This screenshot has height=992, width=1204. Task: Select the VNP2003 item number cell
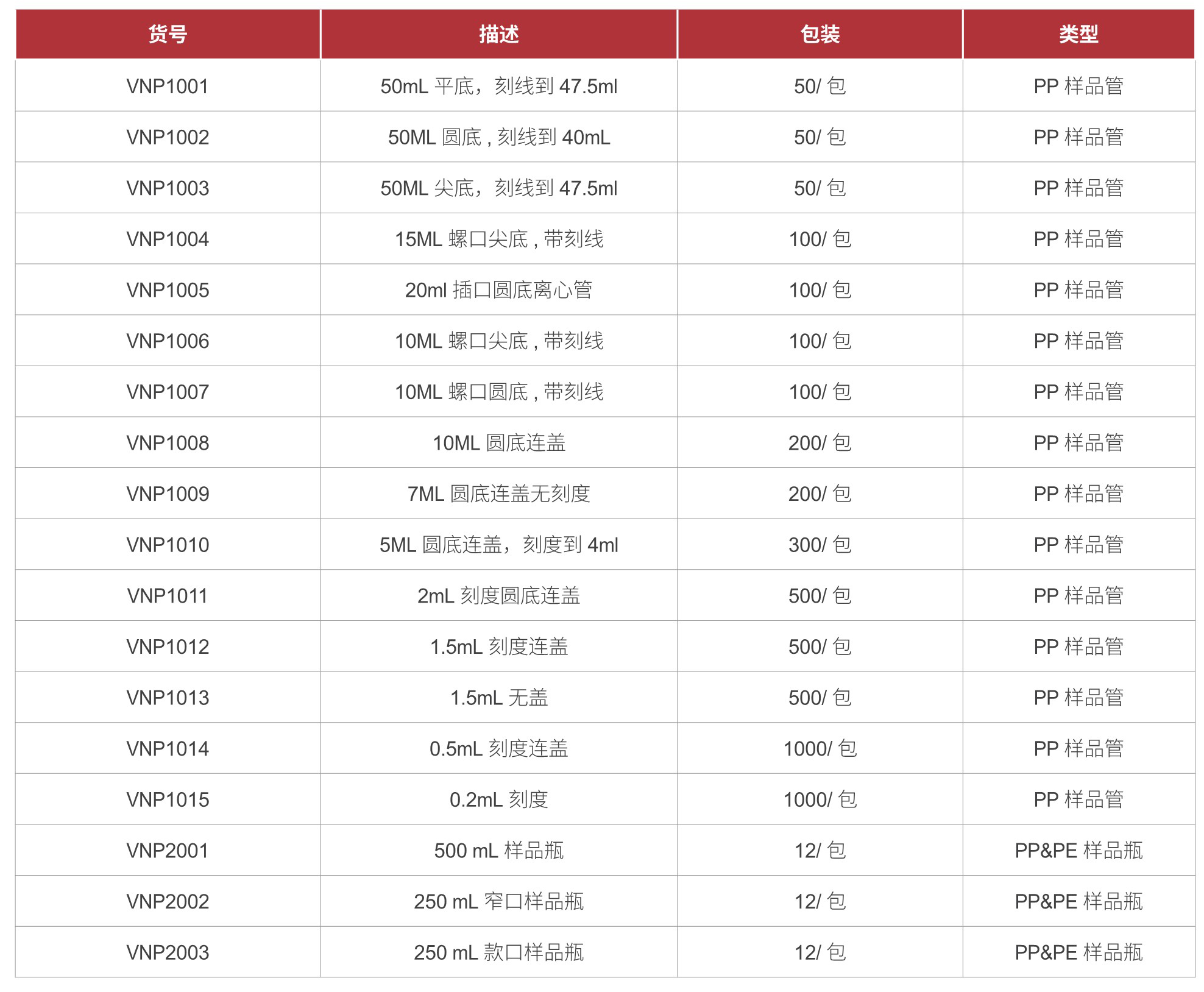click(x=168, y=952)
